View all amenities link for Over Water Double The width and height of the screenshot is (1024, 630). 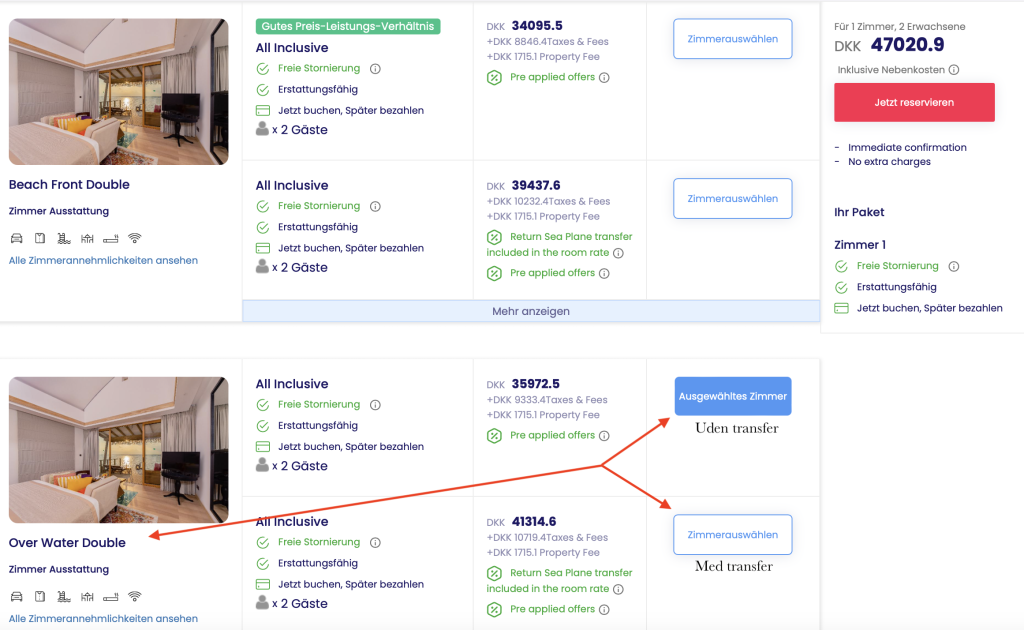click(103, 618)
